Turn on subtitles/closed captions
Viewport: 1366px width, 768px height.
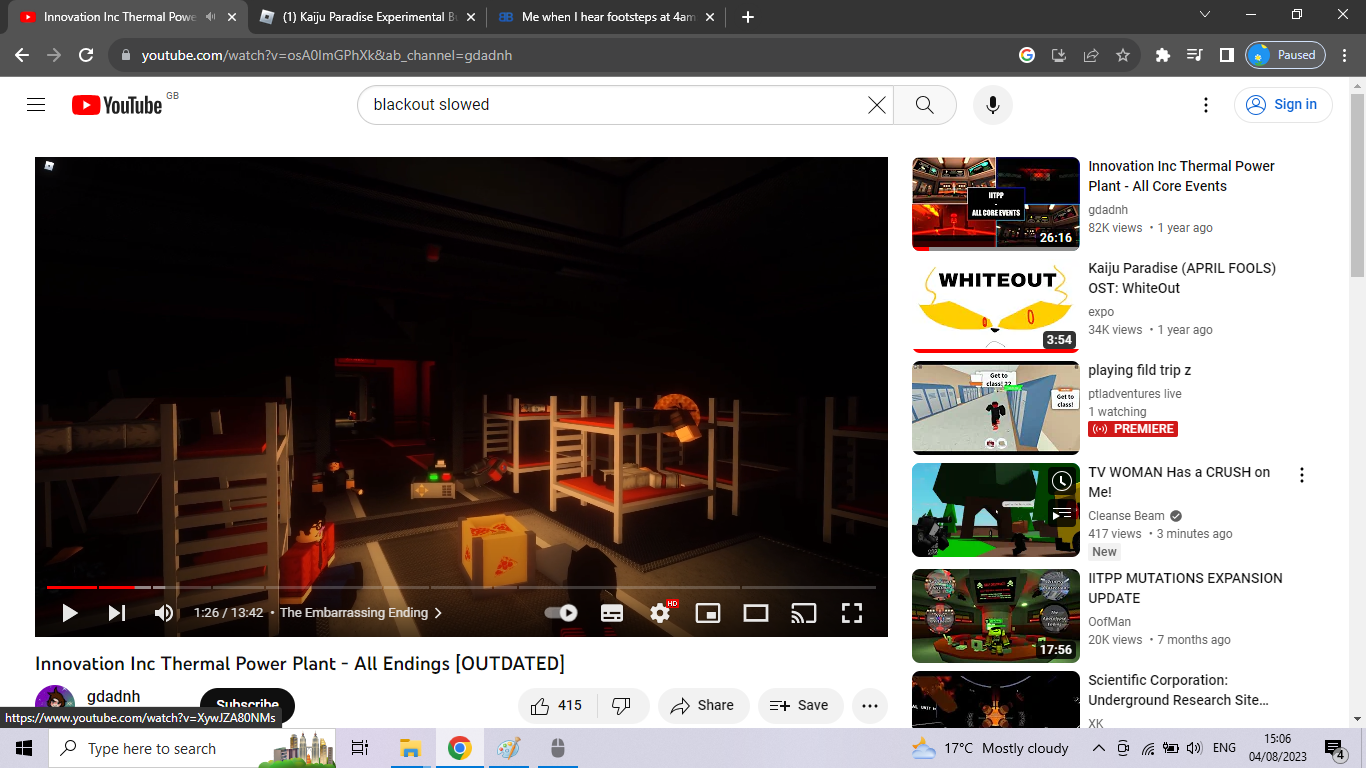coord(612,613)
